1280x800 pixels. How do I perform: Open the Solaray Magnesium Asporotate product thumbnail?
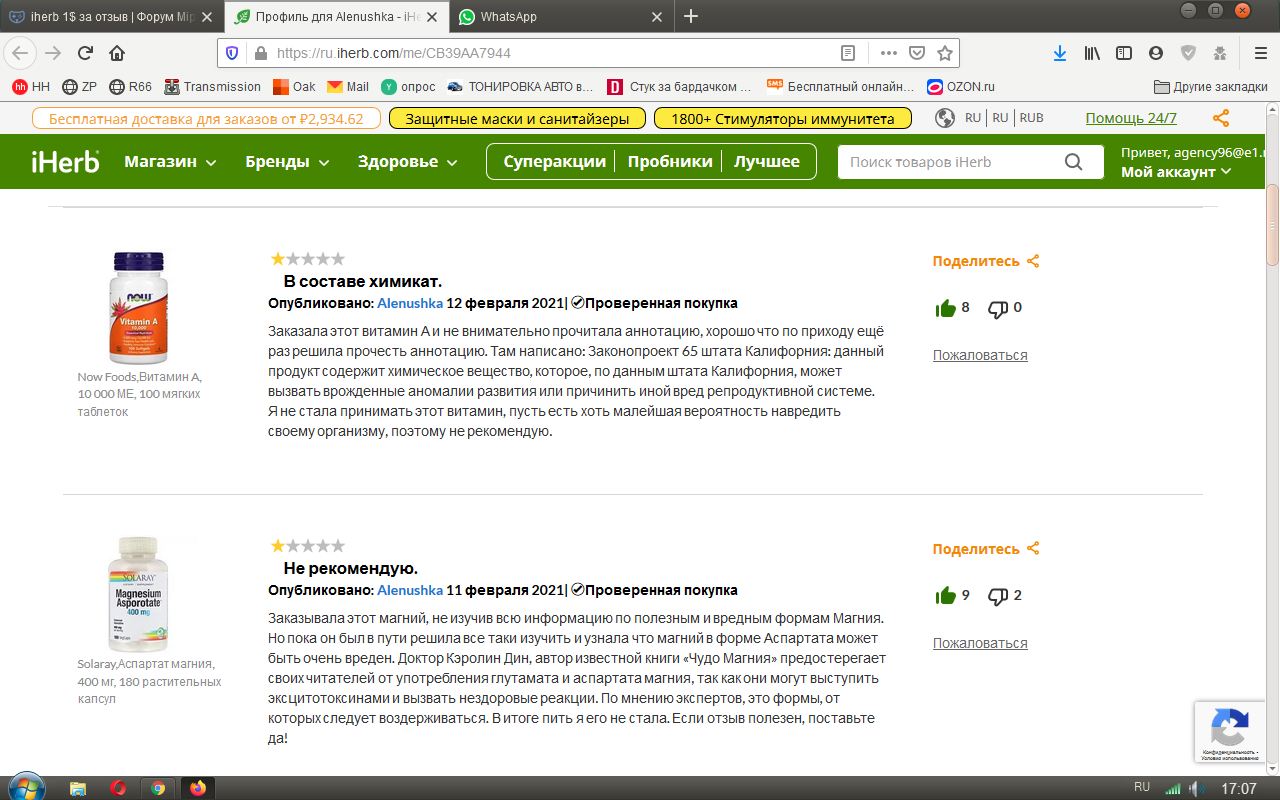tap(138, 595)
